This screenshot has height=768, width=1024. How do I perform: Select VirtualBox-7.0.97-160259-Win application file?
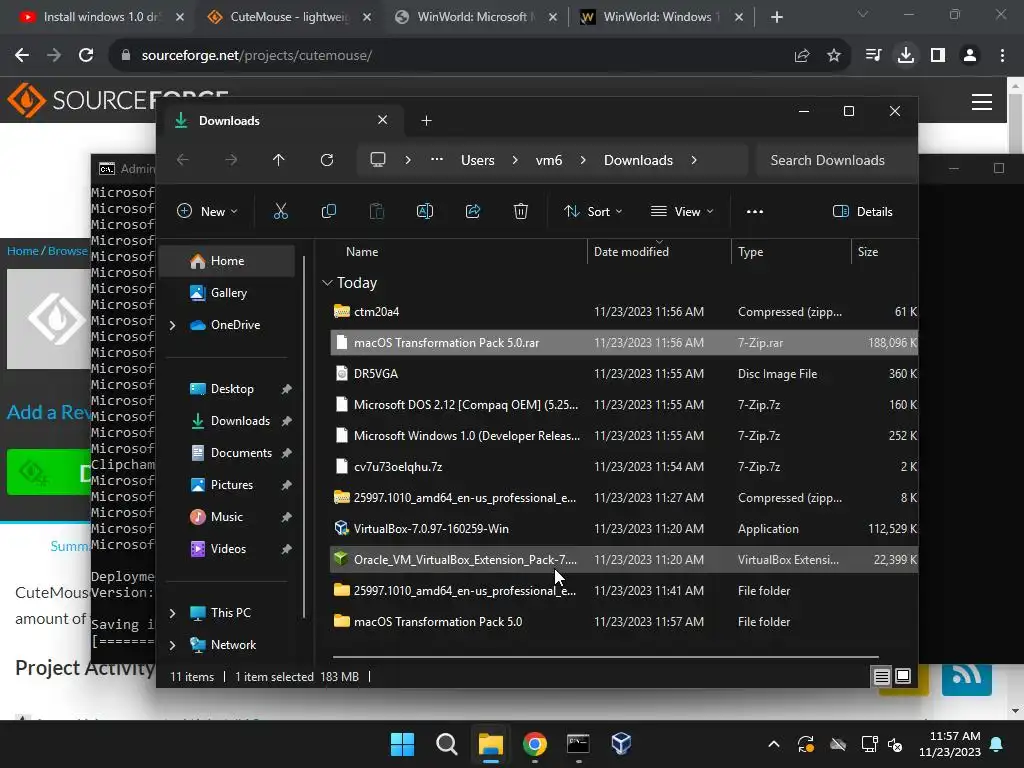pyautogui.click(x=624, y=528)
